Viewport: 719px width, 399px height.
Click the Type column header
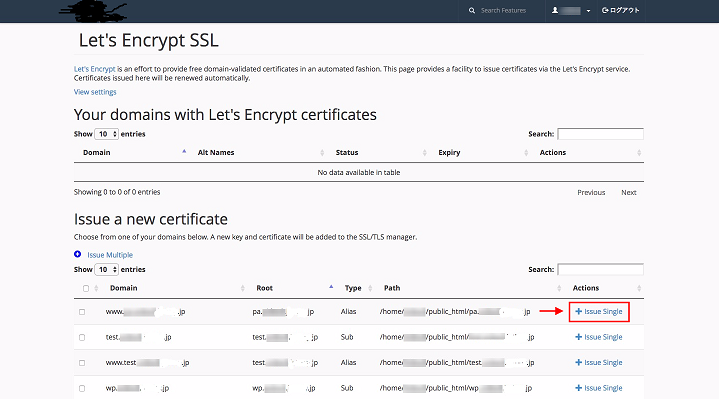353,288
